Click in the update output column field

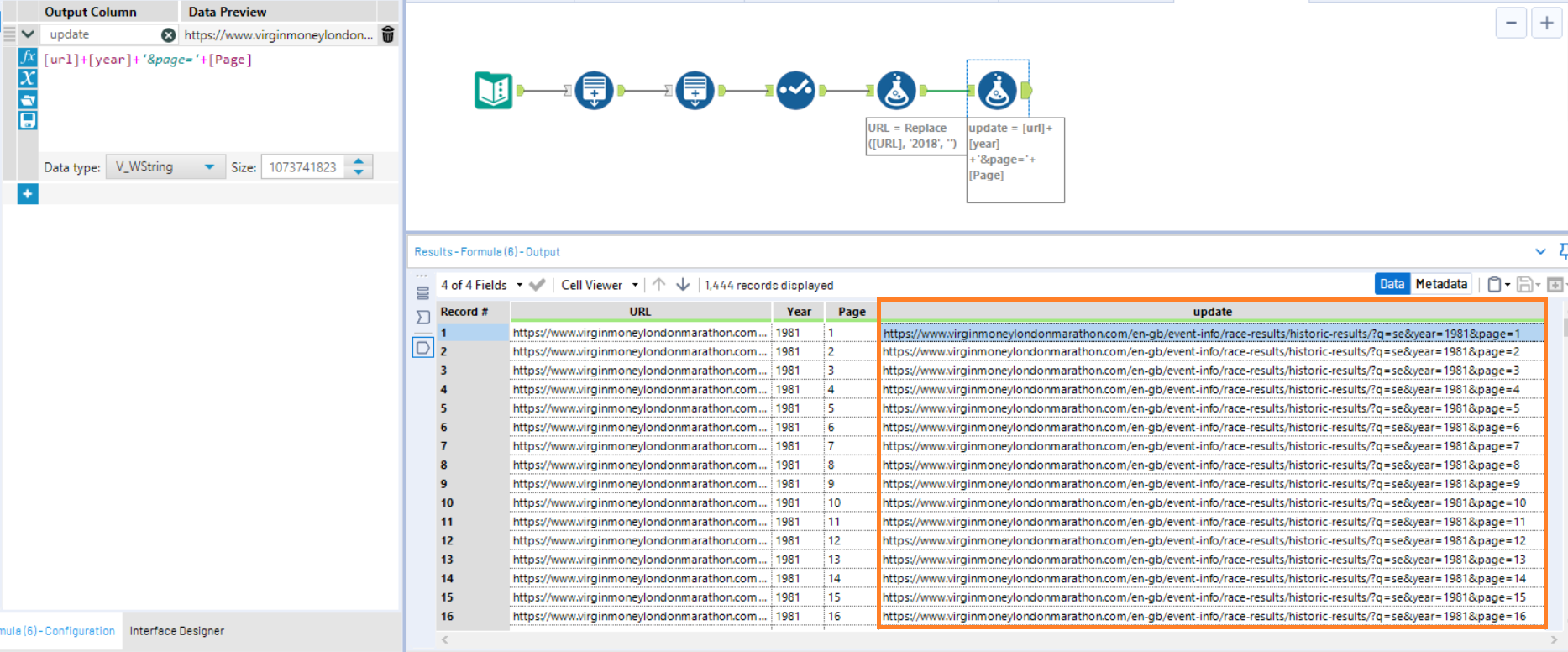[101, 34]
